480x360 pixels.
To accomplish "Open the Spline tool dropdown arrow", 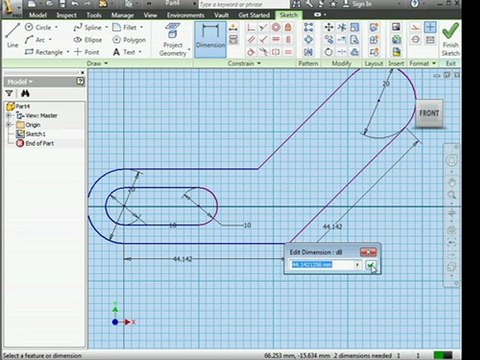I will (107, 27).
